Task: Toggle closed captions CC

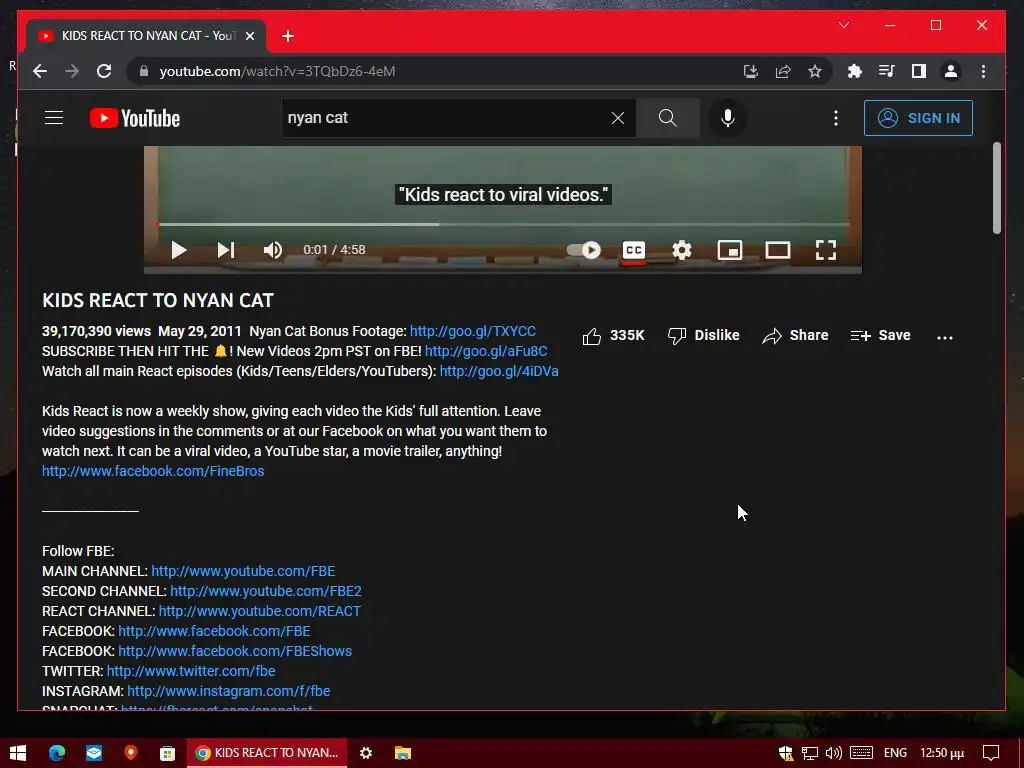Action: (x=633, y=250)
